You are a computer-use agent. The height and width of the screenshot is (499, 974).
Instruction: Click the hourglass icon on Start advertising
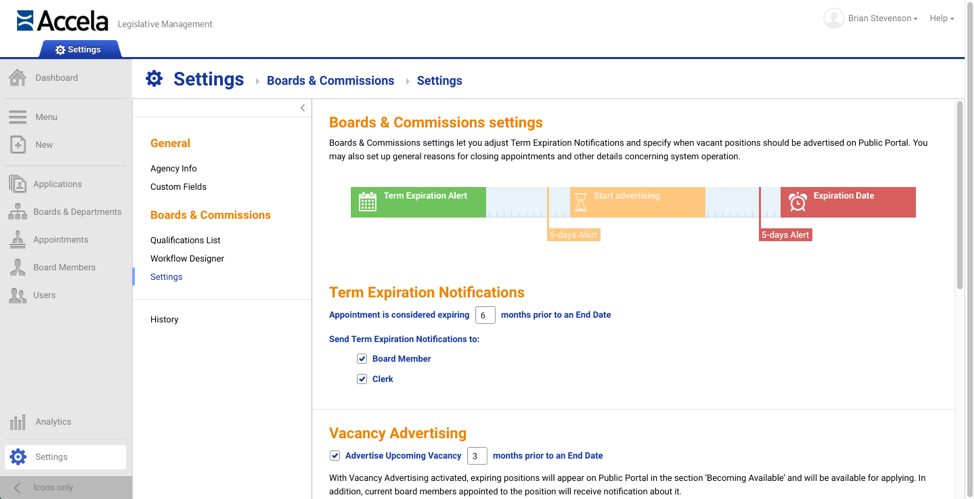[580, 202]
